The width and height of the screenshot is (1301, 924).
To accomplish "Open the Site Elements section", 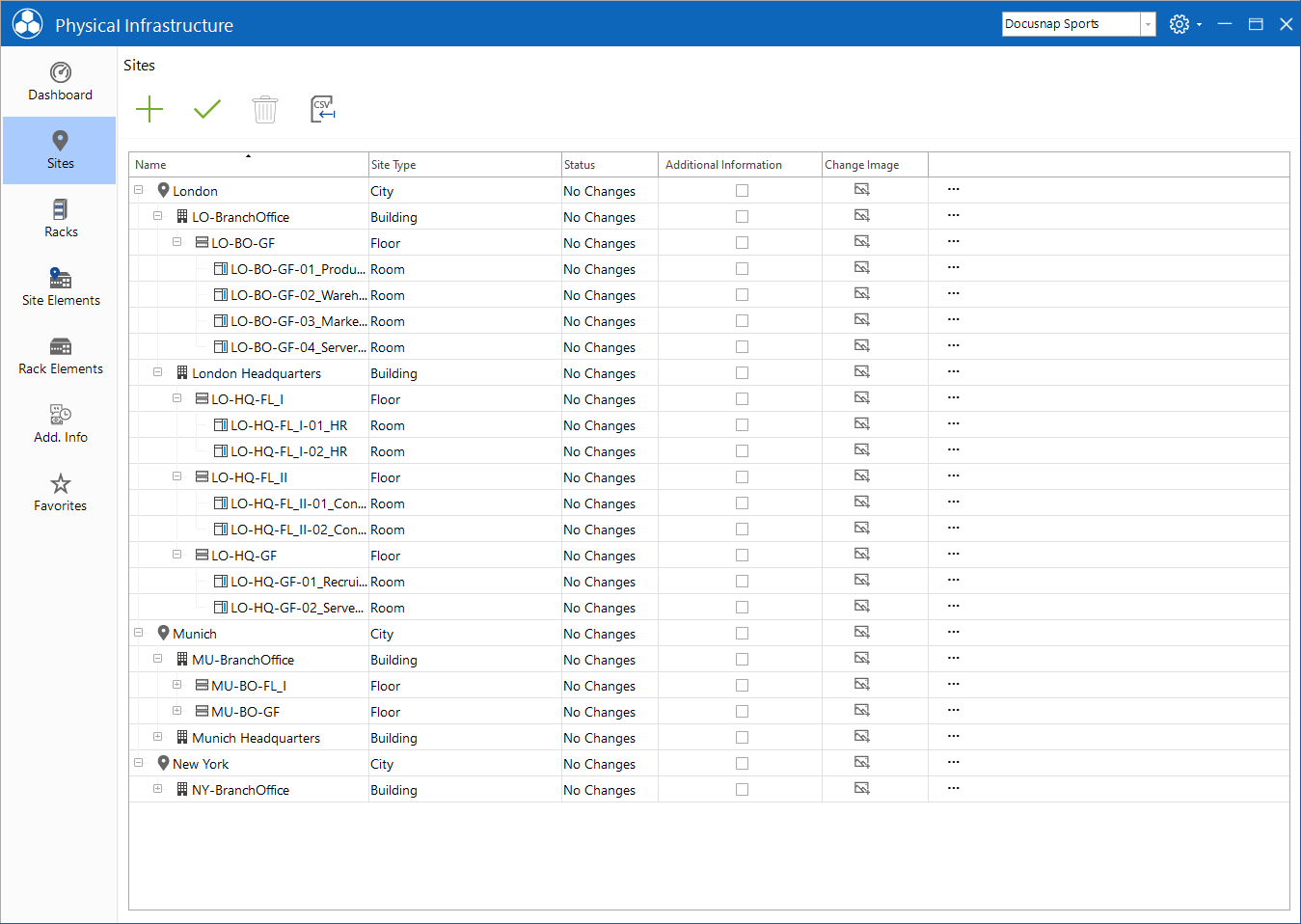I will point(60,287).
